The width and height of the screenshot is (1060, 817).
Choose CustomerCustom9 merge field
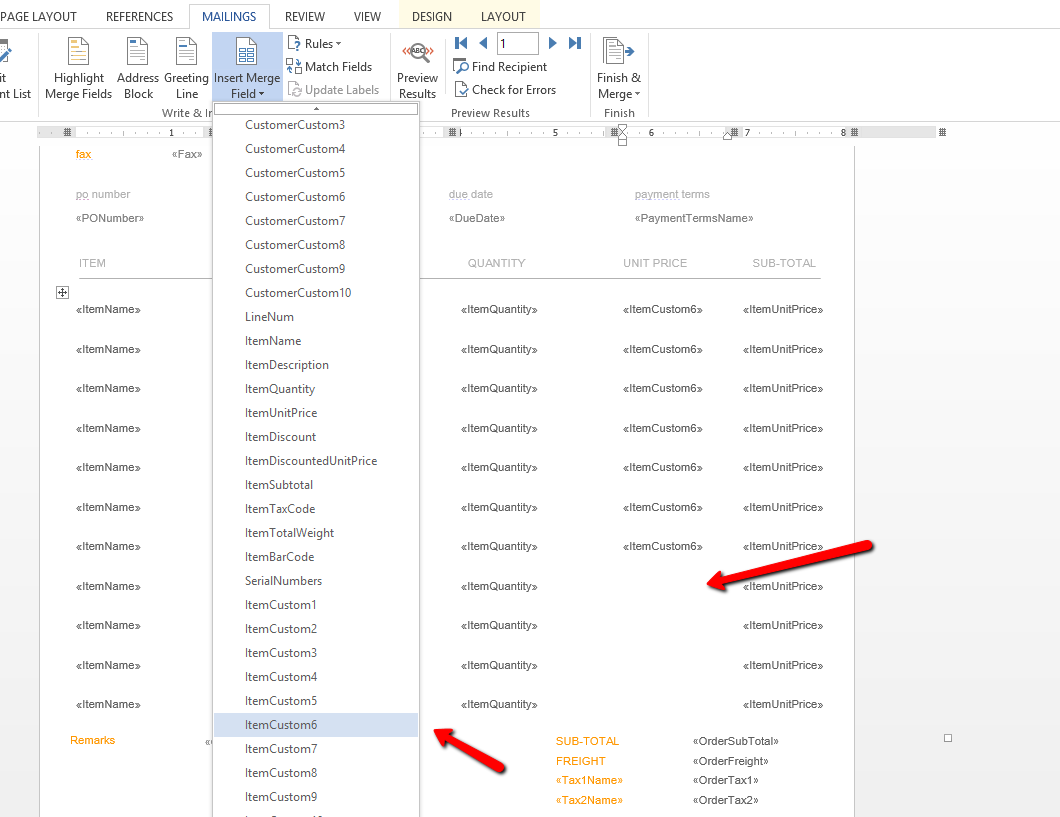316,269
